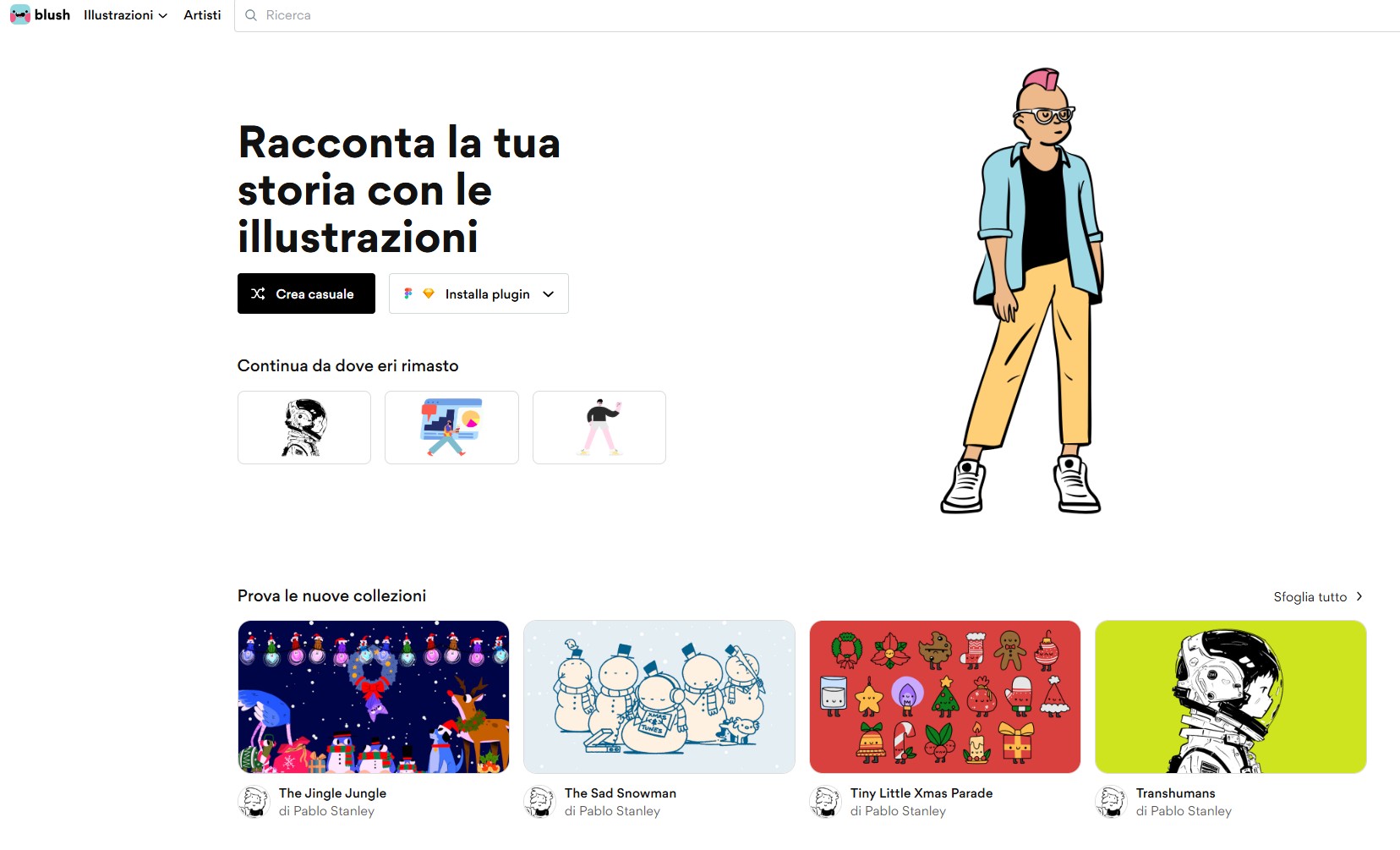Click author avatar beside Tiny Little Xmas Parade

825,802
